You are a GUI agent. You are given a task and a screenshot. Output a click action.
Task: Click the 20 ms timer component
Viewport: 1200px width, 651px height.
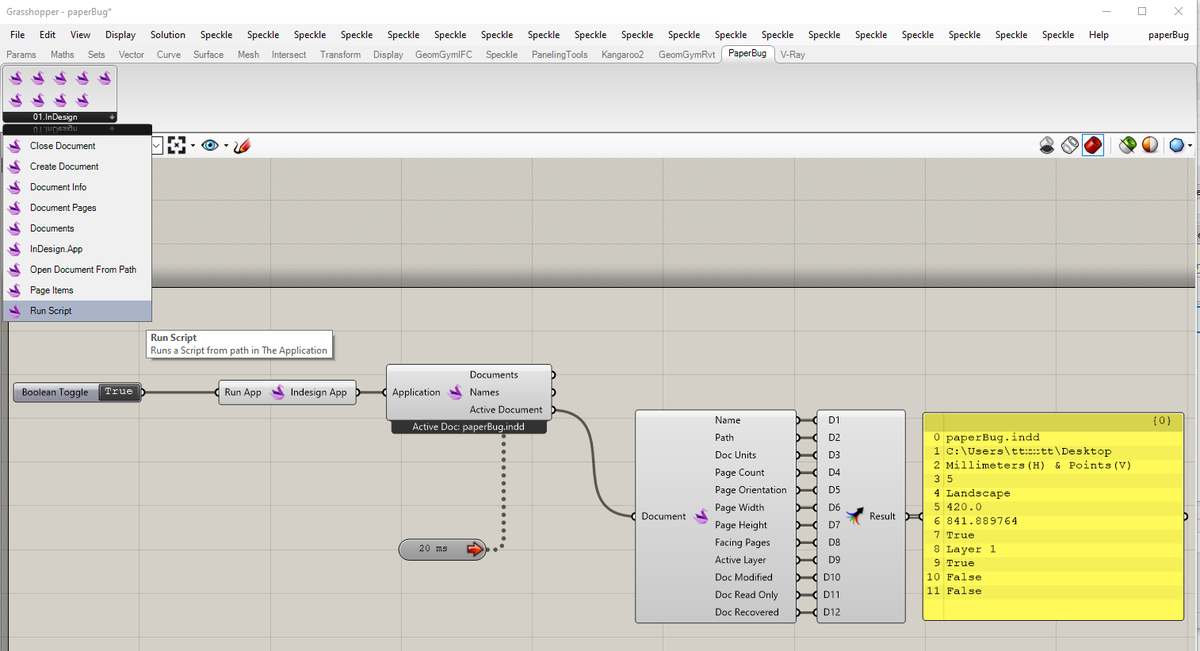pos(441,548)
